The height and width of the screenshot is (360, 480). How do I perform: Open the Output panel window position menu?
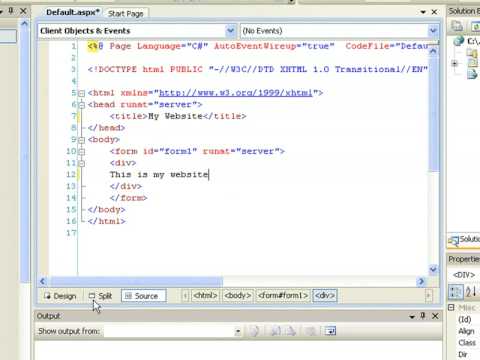click(412, 316)
